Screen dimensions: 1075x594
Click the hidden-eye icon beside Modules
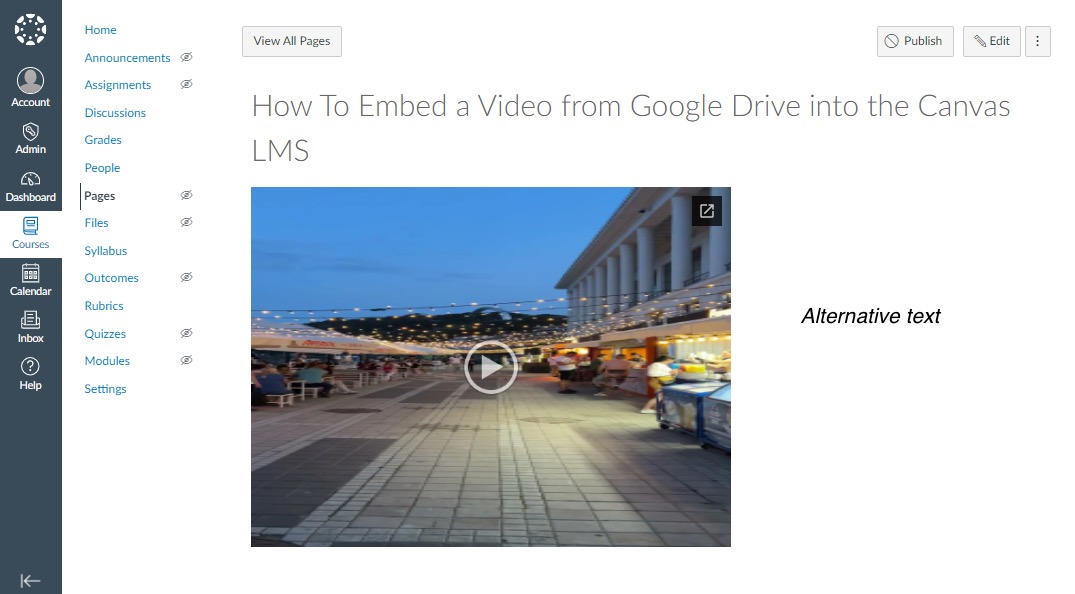pos(186,361)
